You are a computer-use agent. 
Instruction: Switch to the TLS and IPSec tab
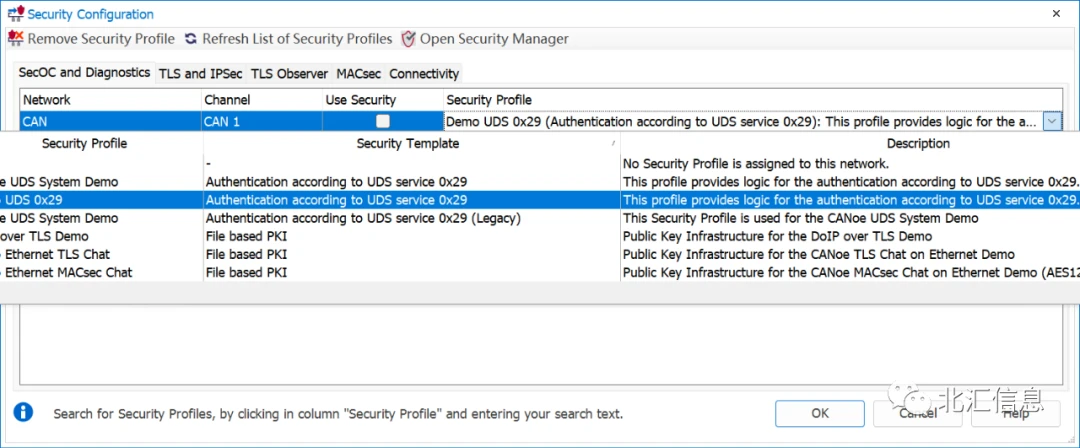(201, 74)
